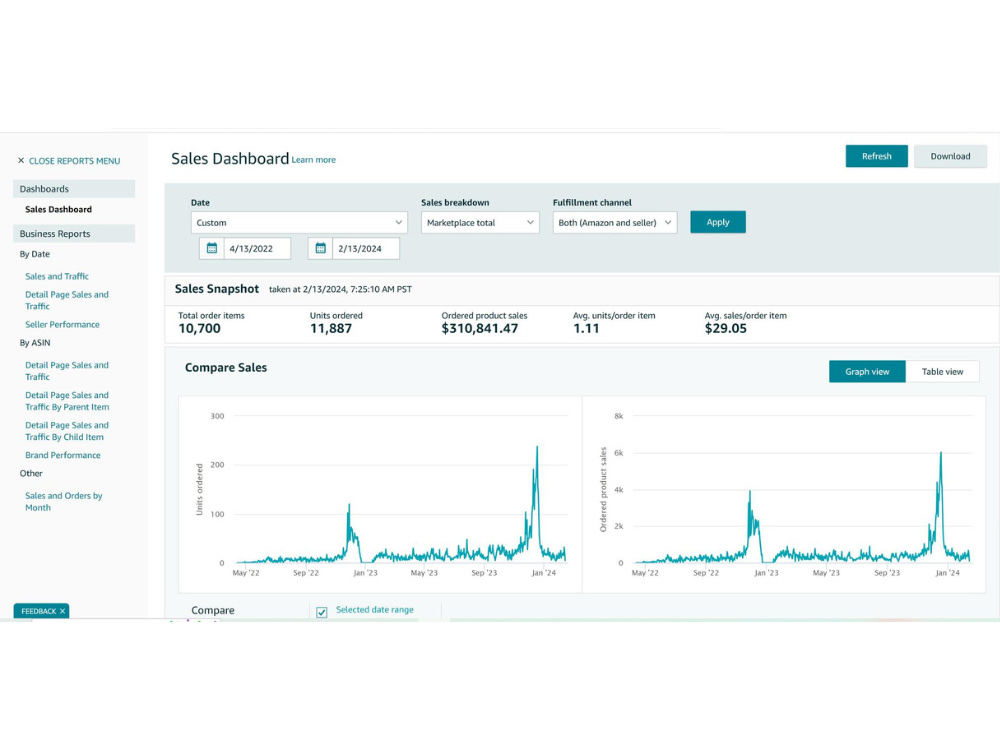Click the start date calendar icon
Screen dimensions: 1000x750
tap(212, 249)
